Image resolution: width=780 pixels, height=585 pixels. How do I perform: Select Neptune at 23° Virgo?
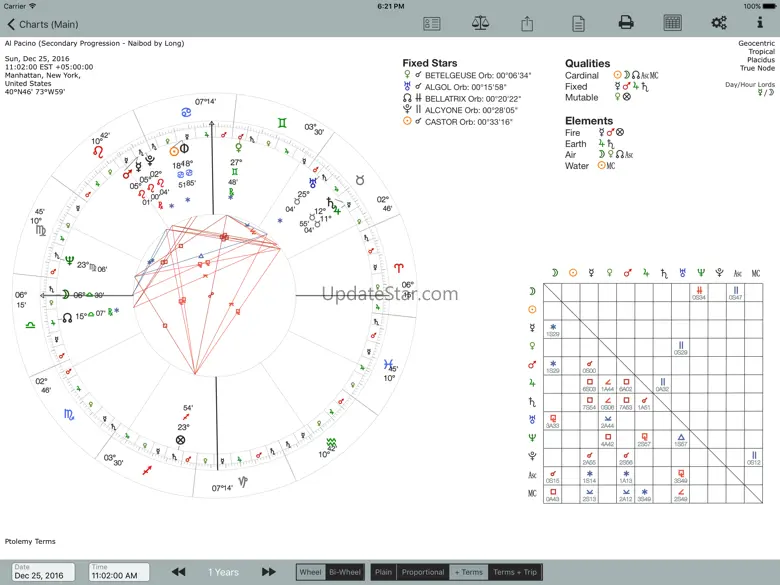[70, 261]
